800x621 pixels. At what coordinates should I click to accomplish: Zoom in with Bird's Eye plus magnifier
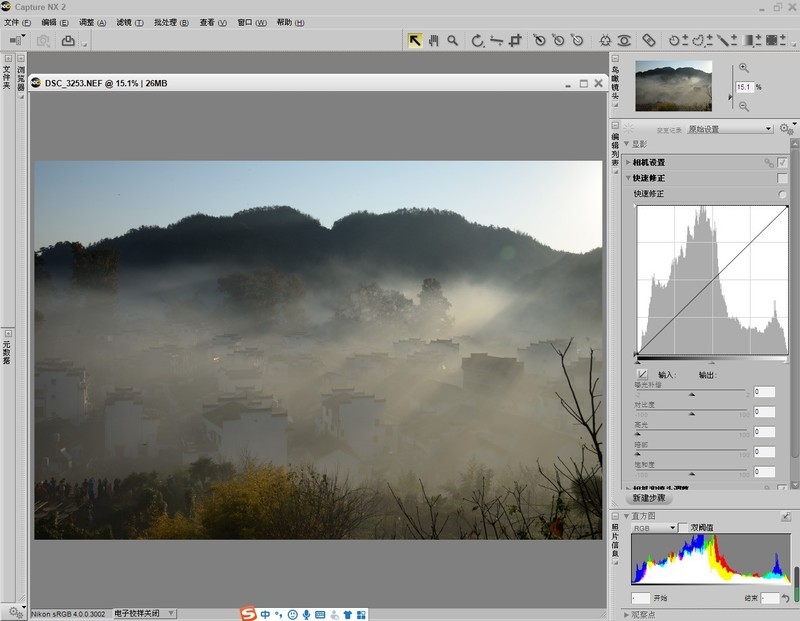click(744, 68)
